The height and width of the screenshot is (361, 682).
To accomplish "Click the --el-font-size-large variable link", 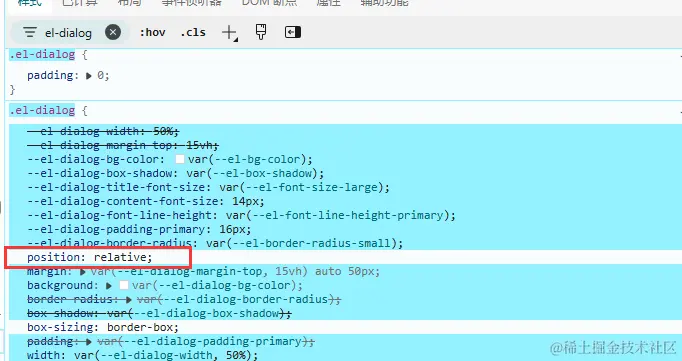I will (304, 187).
